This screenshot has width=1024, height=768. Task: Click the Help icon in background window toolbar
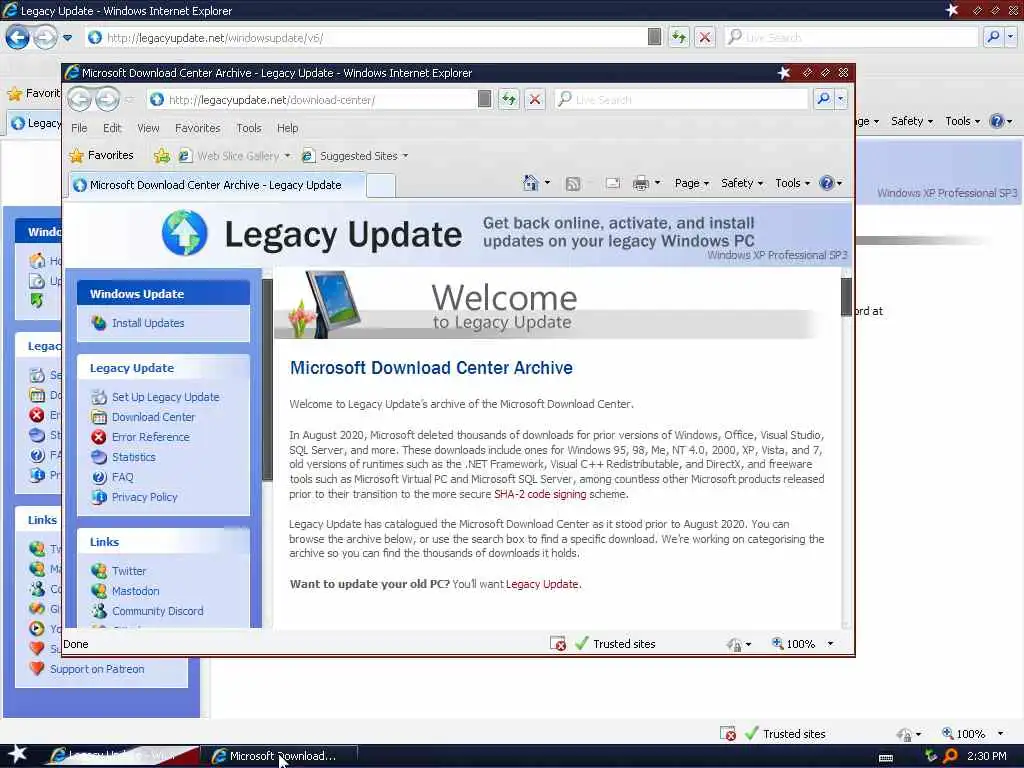pyautogui.click(x=997, y=121)
